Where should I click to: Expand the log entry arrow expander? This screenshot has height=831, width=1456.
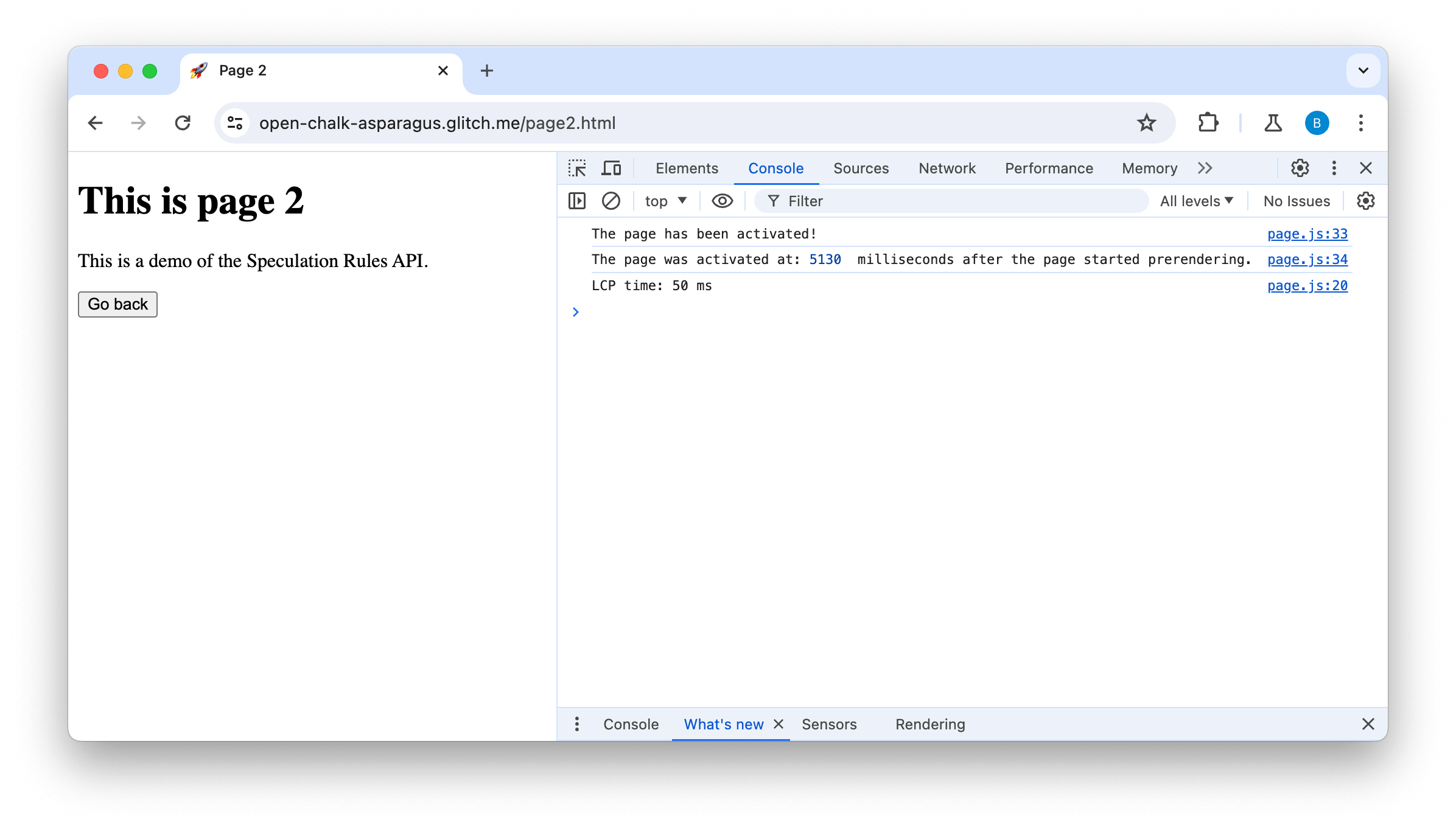[576, 311]
